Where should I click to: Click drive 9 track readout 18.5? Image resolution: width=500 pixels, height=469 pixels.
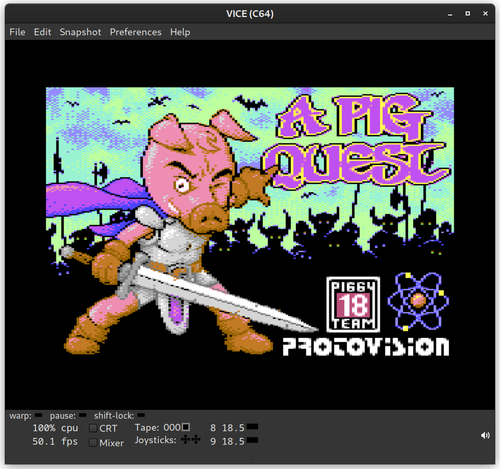pos(233,441)
